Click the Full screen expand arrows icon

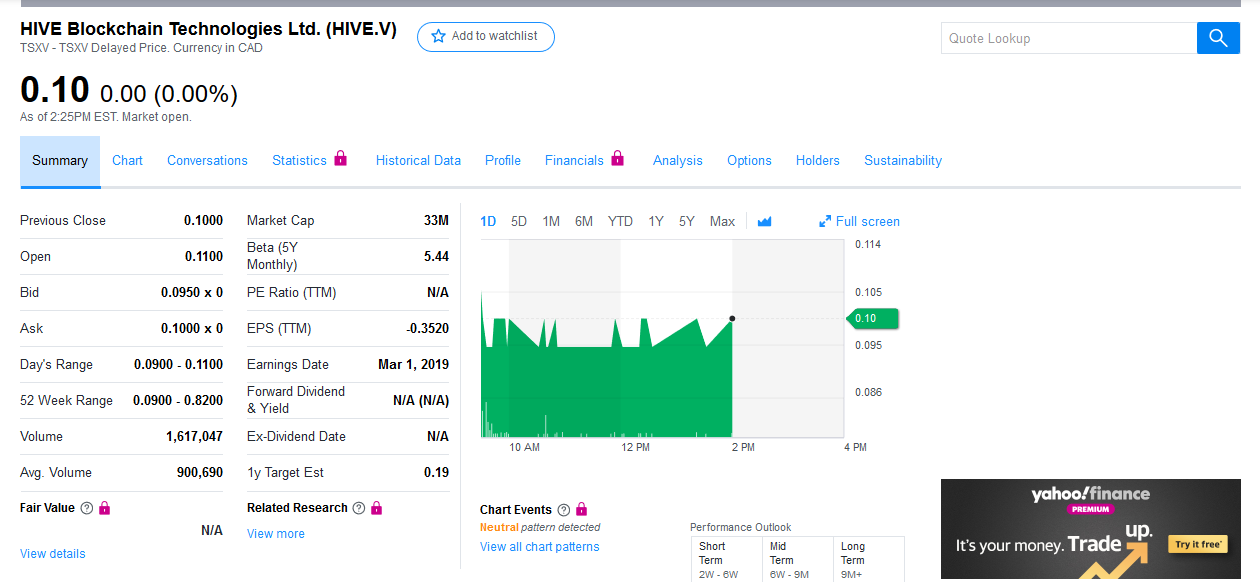(825, 221)
